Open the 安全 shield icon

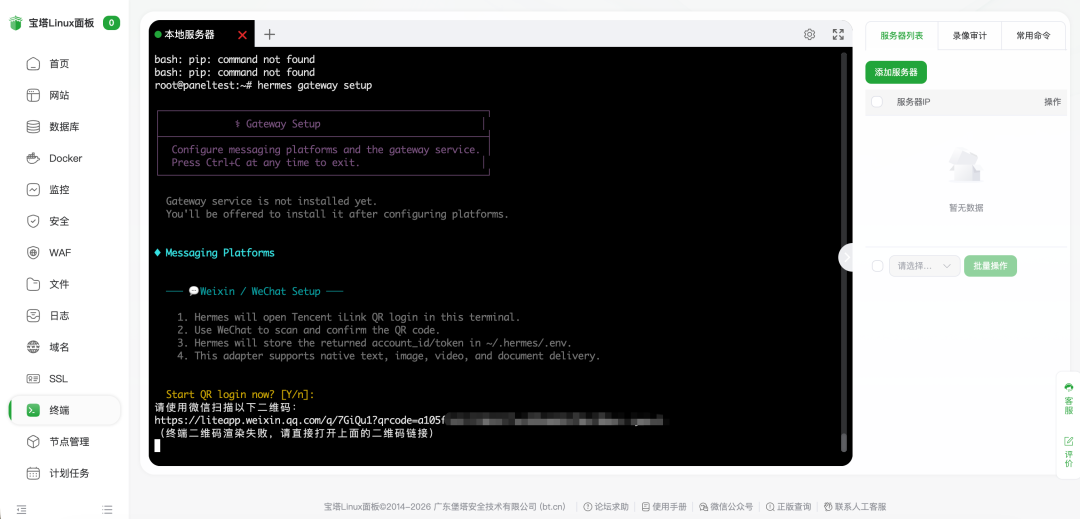[x=33, y=221]
